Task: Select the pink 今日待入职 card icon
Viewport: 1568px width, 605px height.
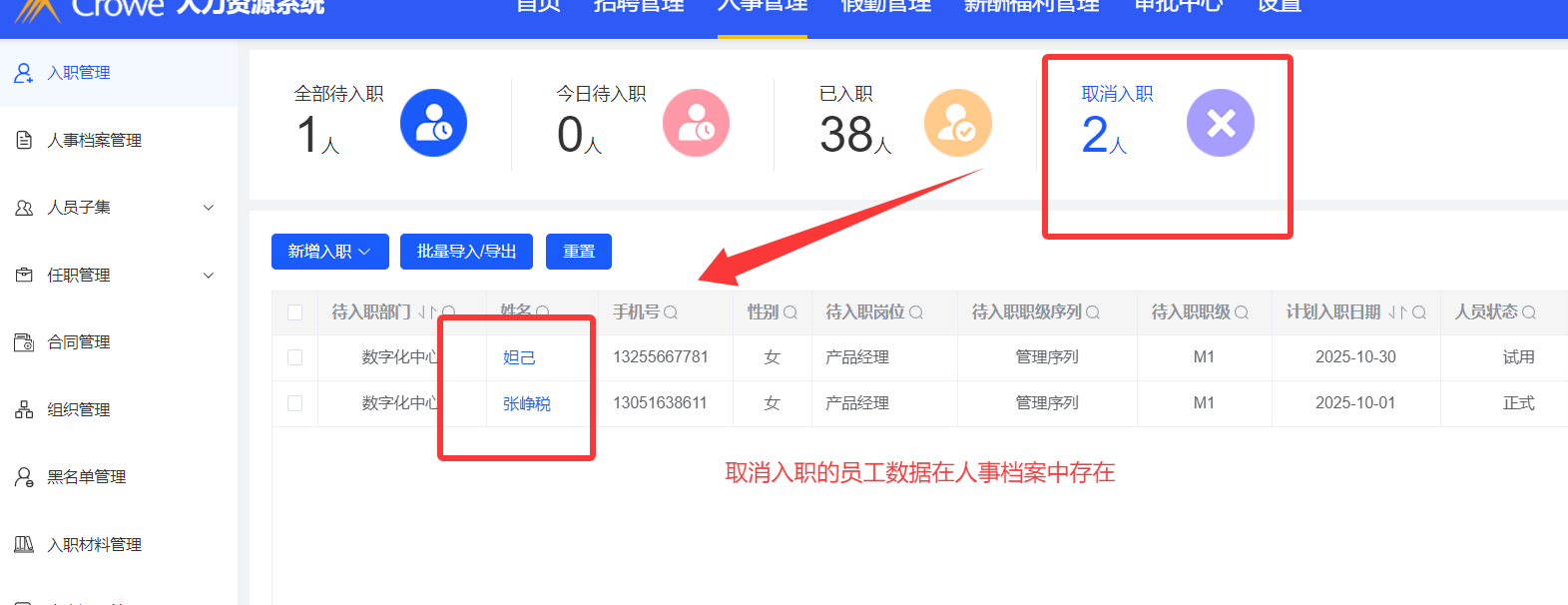Action: click(x=696, y=123)
